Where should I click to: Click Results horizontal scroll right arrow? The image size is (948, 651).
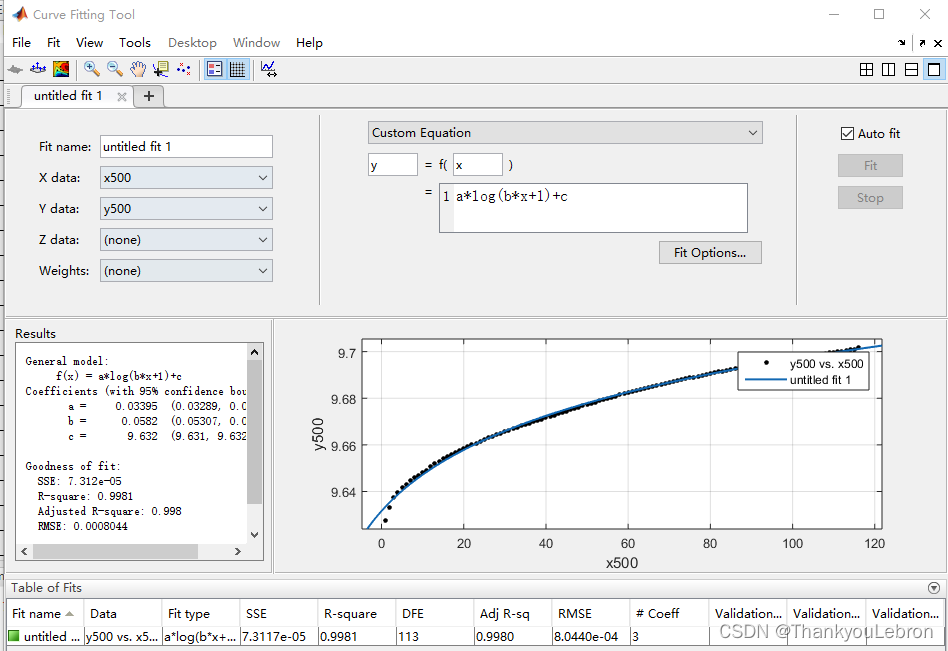point(238,551)
